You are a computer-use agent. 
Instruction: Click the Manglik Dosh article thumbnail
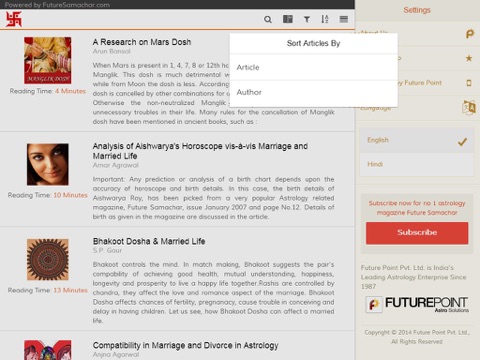47,60
